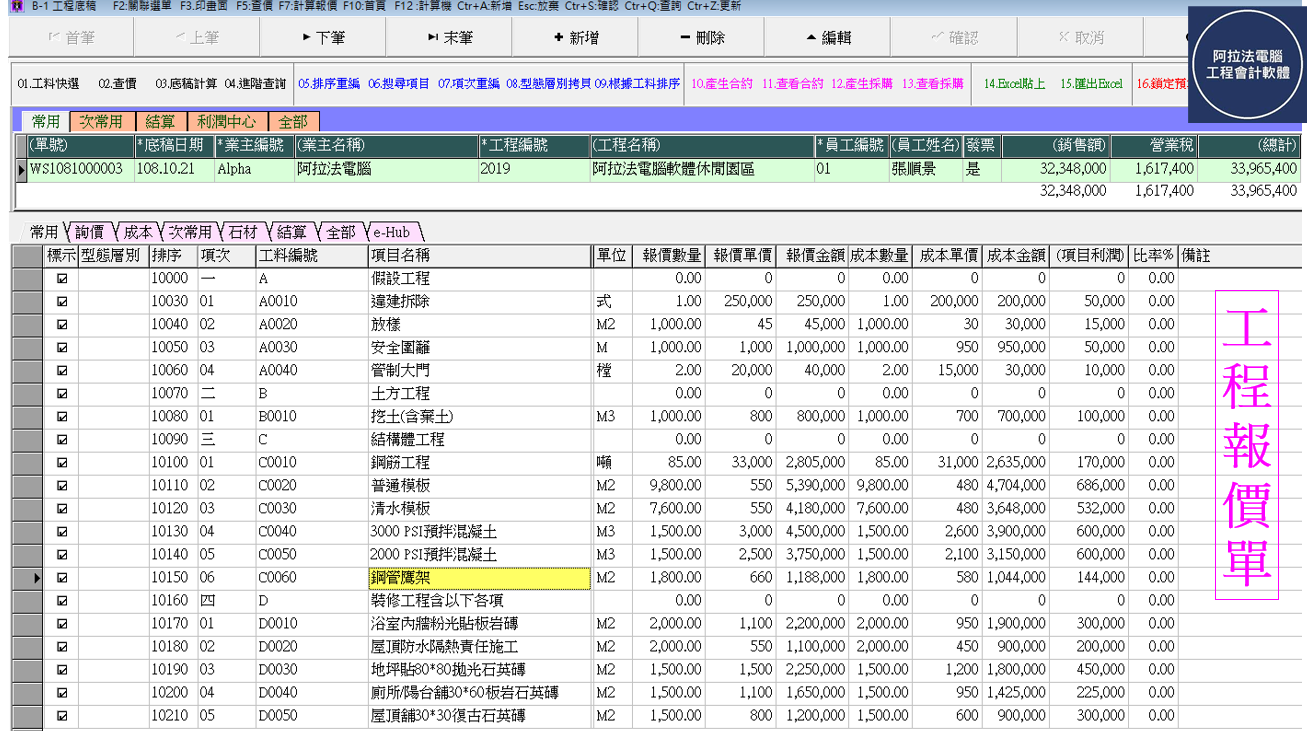Toggle 標示 checkbox for 假設工程 row

tap(62, 279)
